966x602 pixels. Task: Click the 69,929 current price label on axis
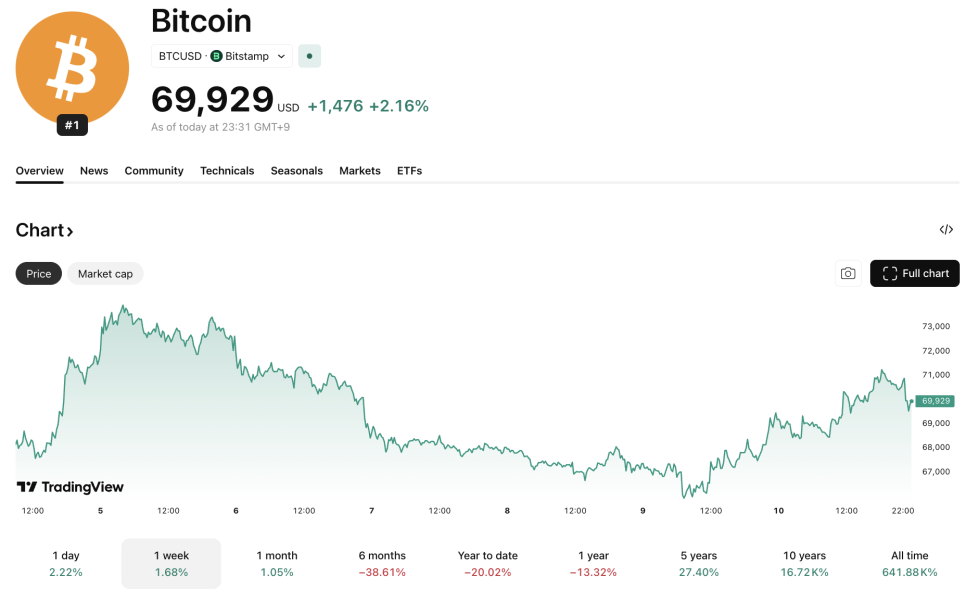935,401
